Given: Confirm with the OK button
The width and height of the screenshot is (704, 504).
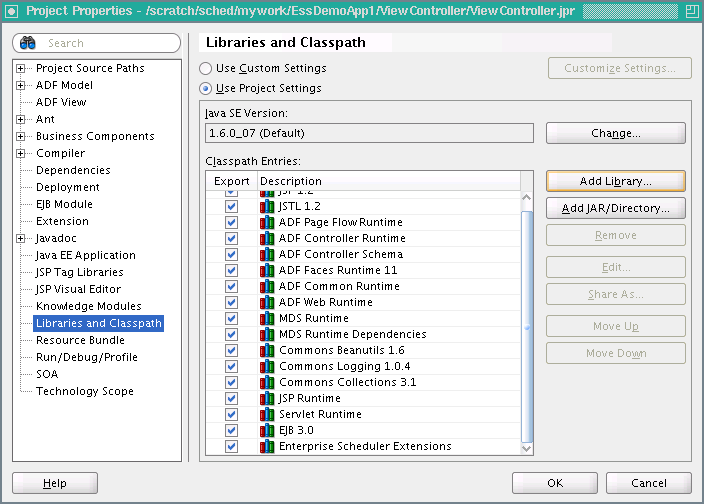Looking at the screenshot, I should coord(555,483).
